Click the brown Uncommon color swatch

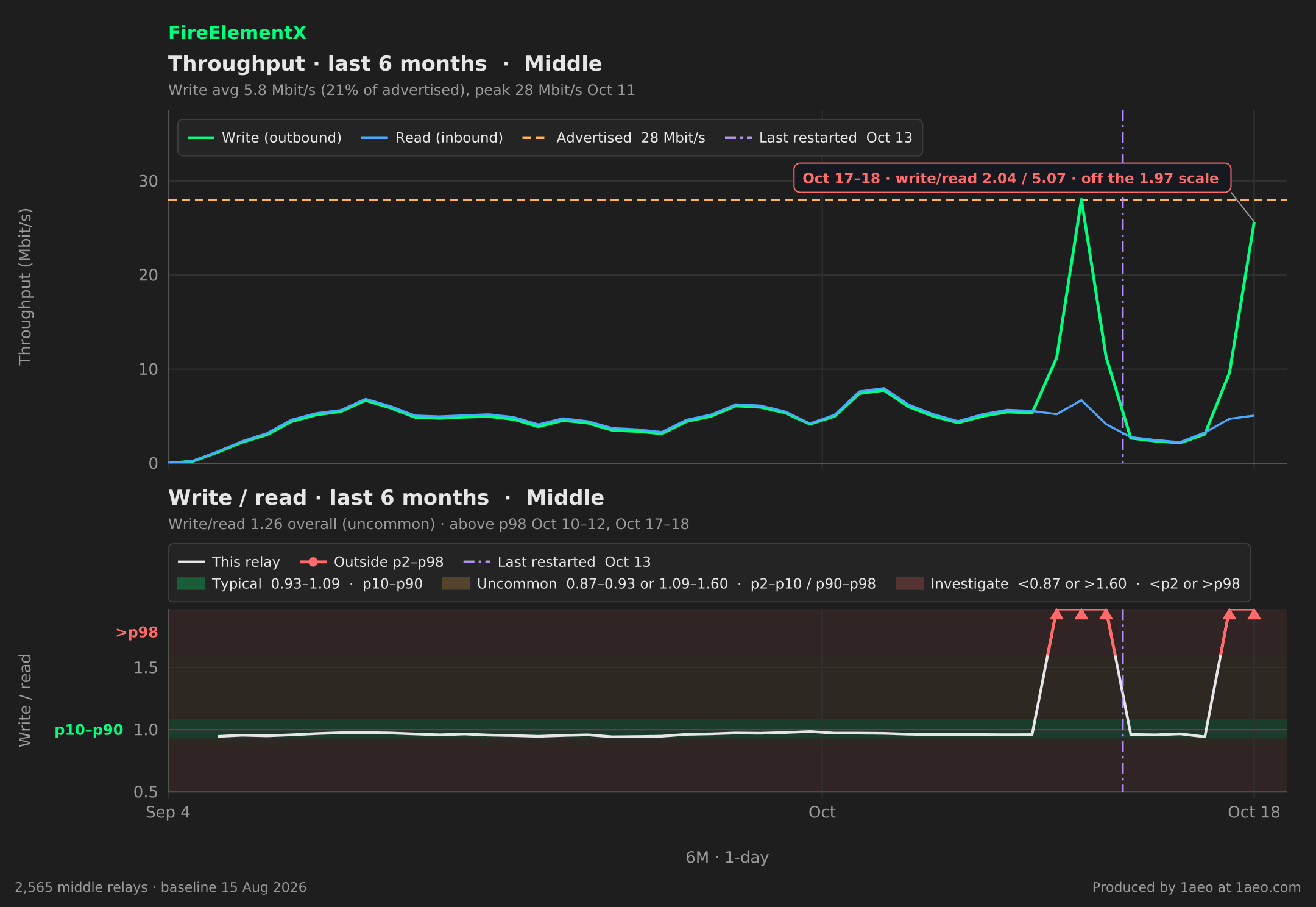coord(456,584)
